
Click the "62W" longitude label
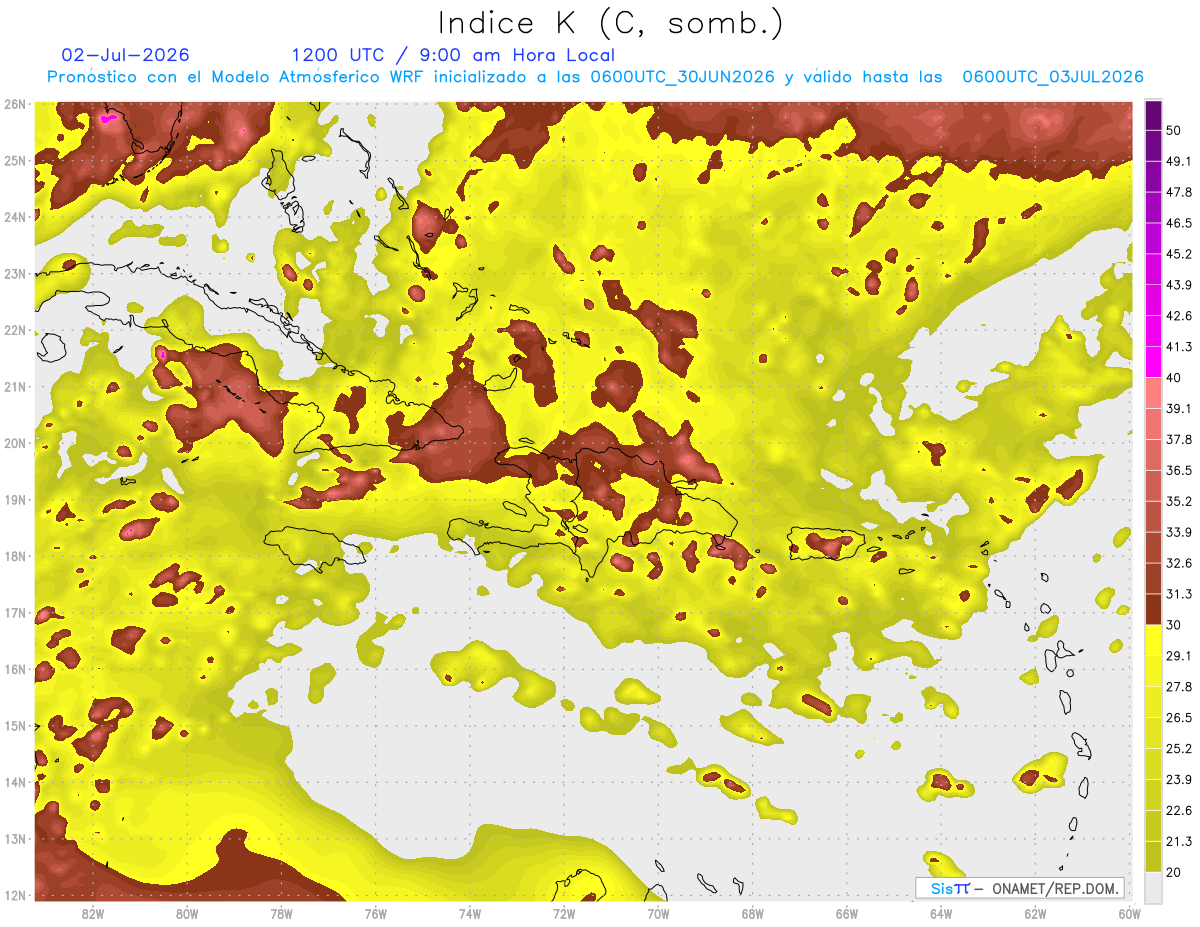pyautogui.click(x=1035, y=913)
